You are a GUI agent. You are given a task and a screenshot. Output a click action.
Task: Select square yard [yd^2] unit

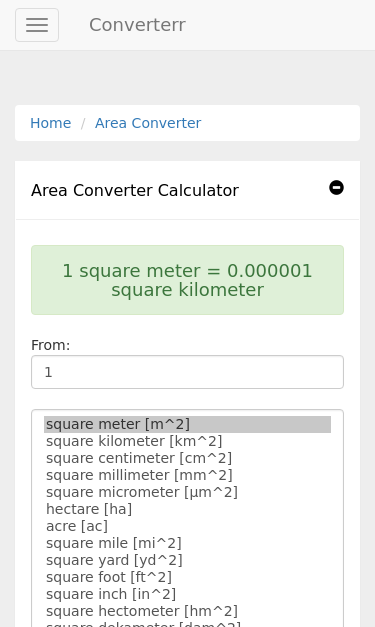click(188, 560)
